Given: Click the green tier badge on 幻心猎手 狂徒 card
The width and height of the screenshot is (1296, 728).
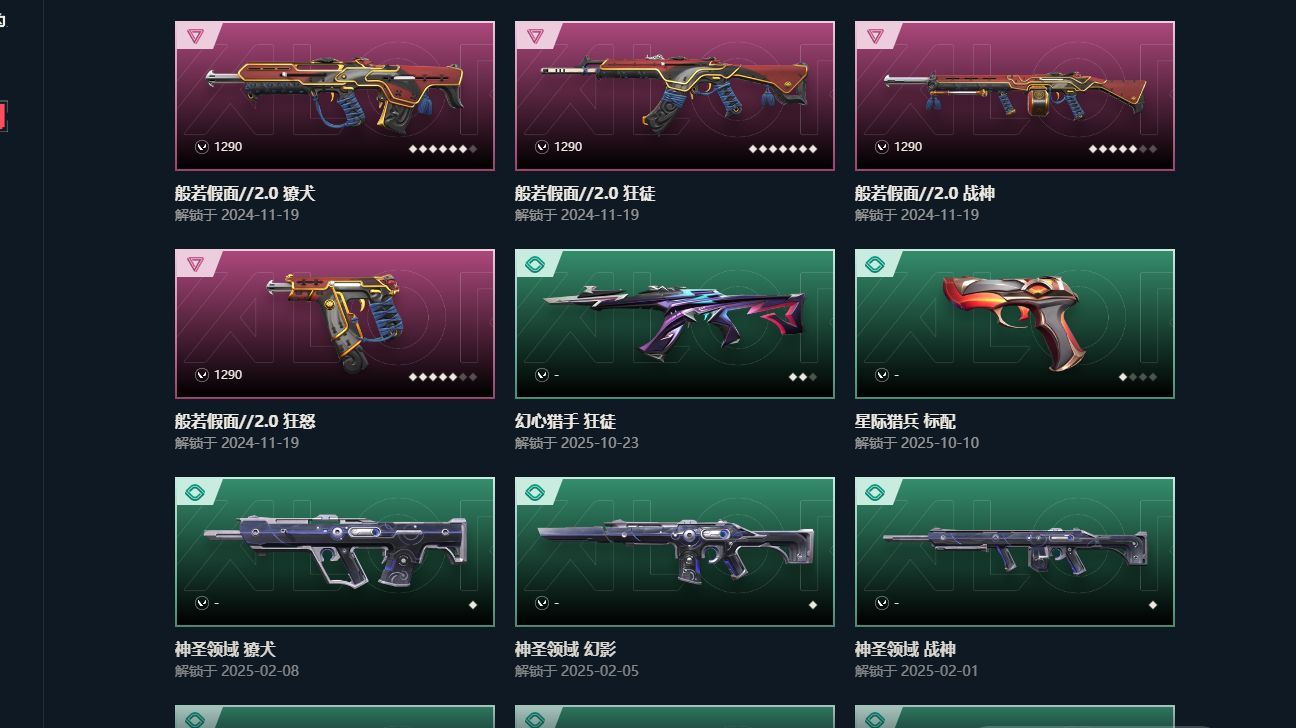Looking at the screenshot, I should click(x=535, y=264).
